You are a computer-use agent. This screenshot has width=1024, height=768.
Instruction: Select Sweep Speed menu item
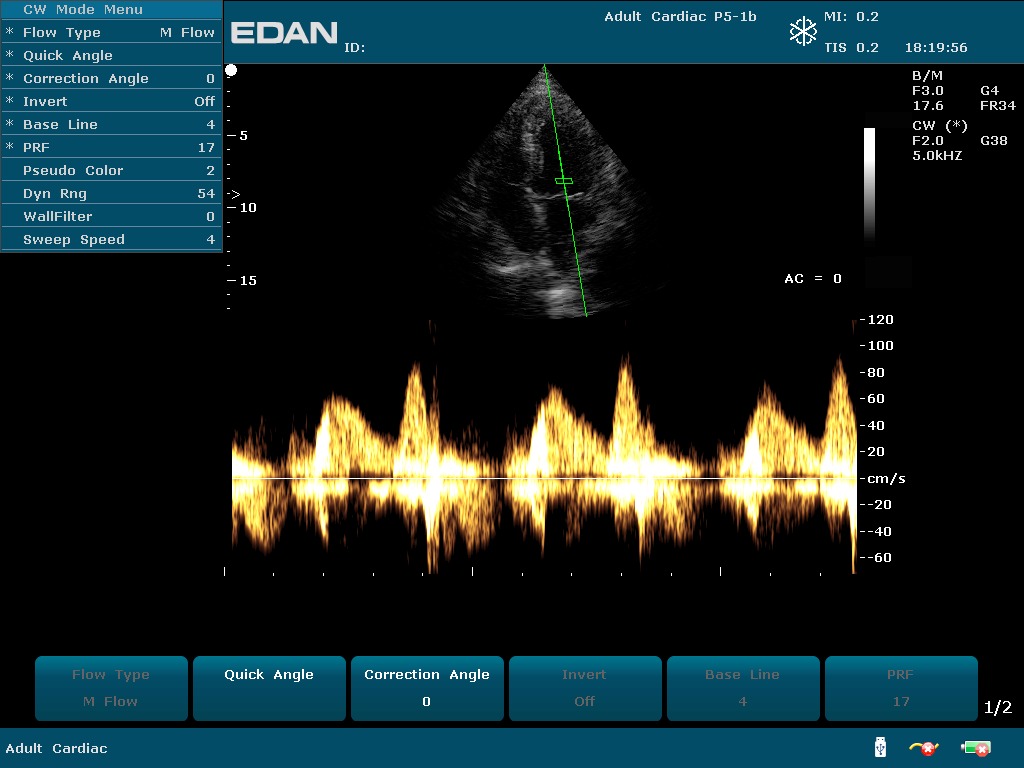coord(111,239)
